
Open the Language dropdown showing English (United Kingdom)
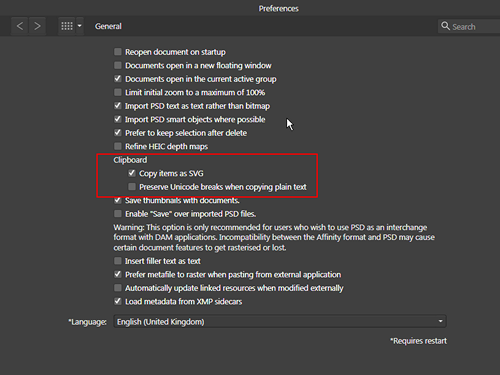[x=280, y=321]
